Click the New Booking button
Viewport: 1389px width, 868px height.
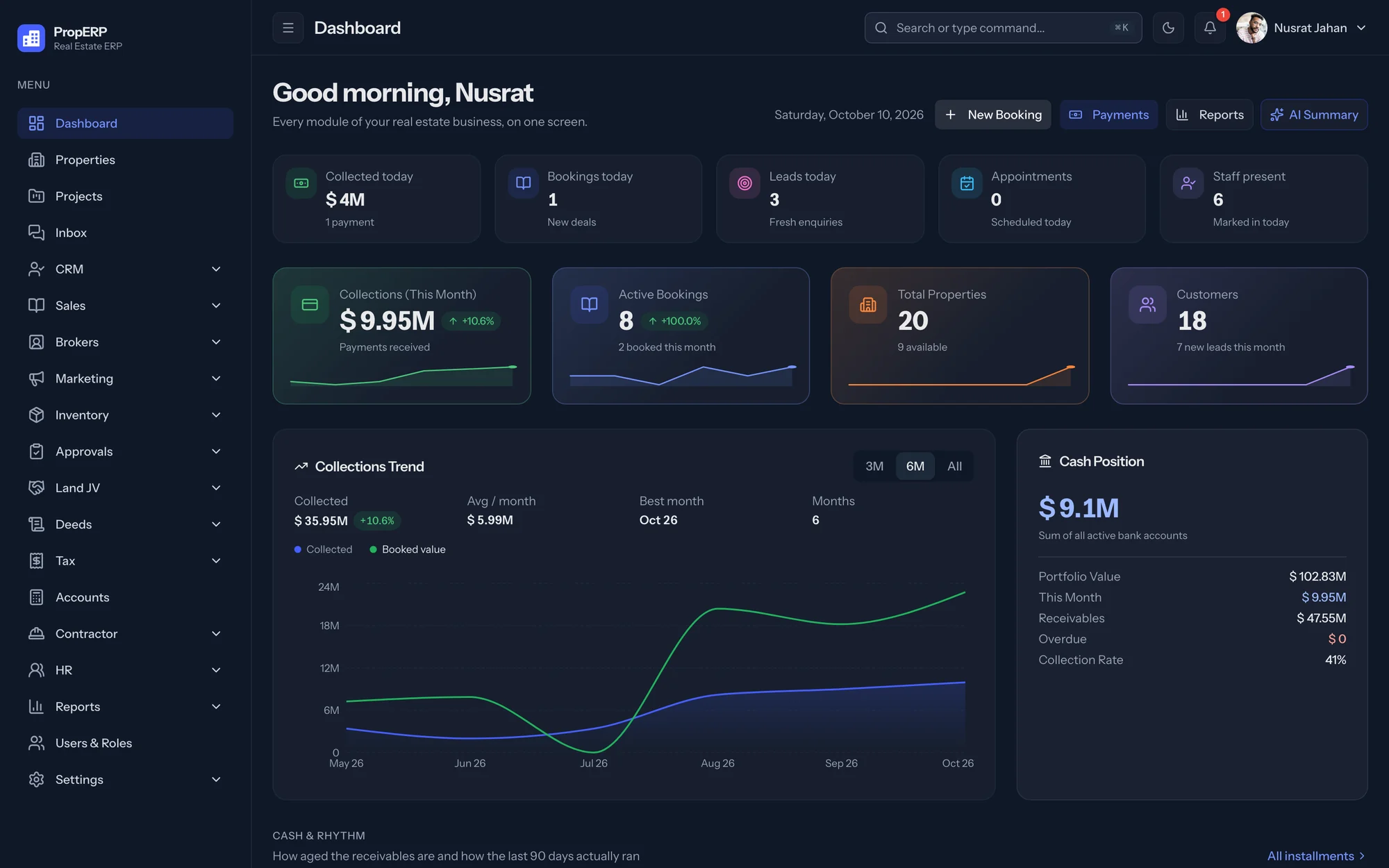coord(992,115)
